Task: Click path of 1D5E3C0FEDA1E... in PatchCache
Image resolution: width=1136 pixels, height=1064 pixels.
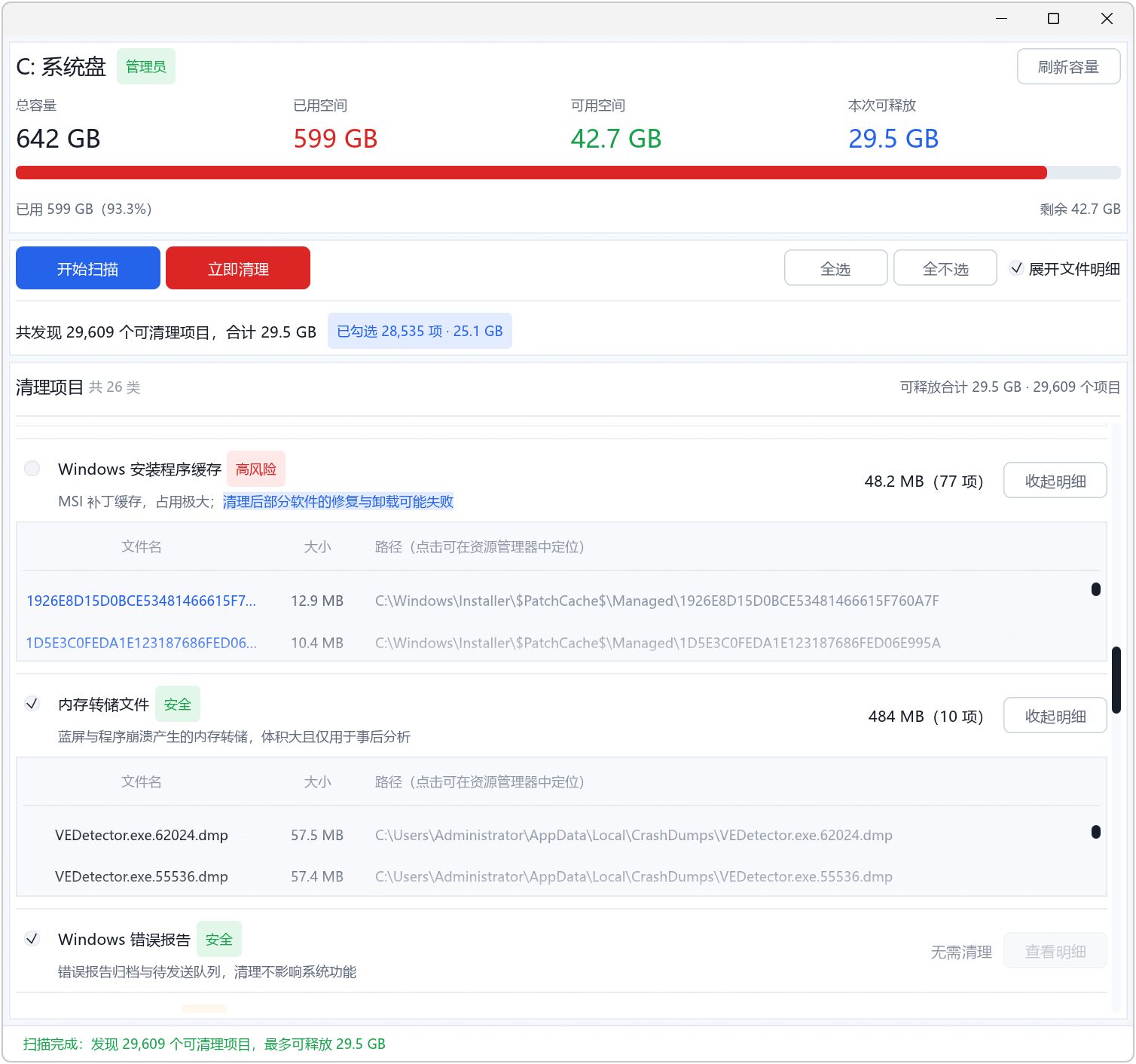Action: (x=658, y=643)
